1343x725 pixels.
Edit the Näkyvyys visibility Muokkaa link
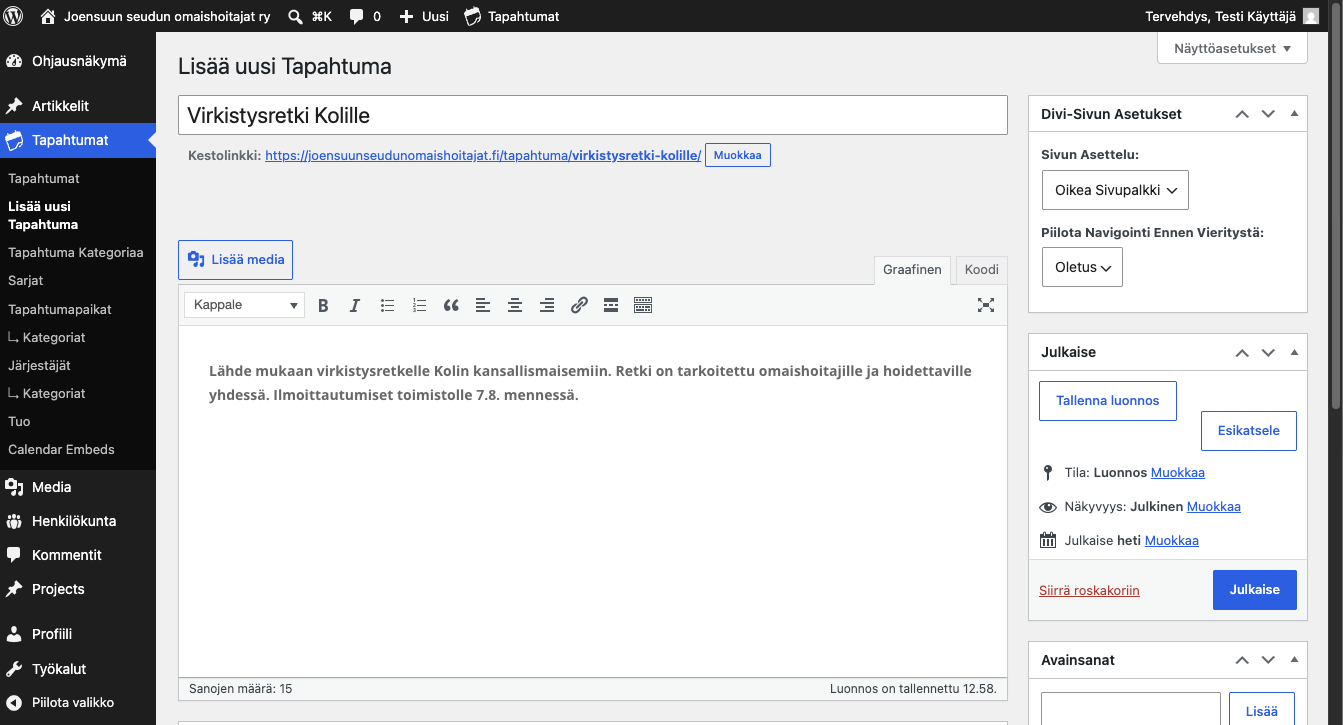click(1214, 507)
